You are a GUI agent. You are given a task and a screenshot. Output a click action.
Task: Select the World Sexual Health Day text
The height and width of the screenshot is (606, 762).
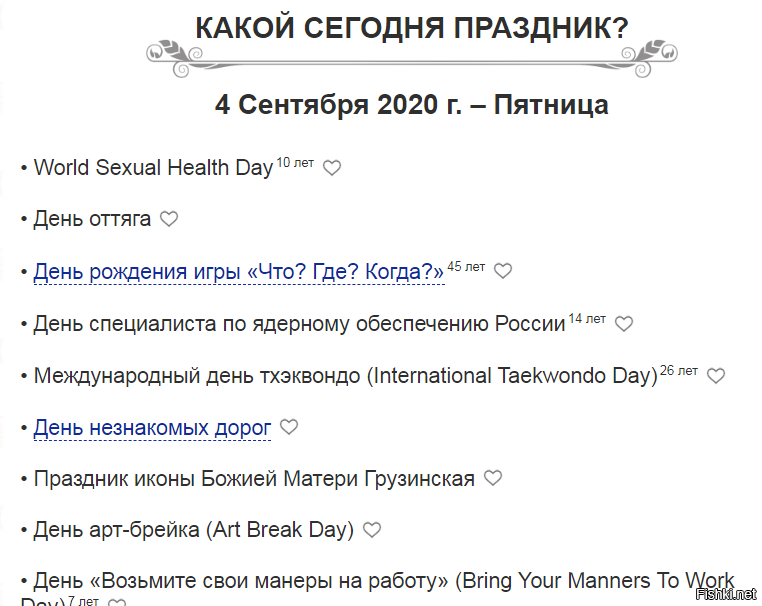coord(153,168)
